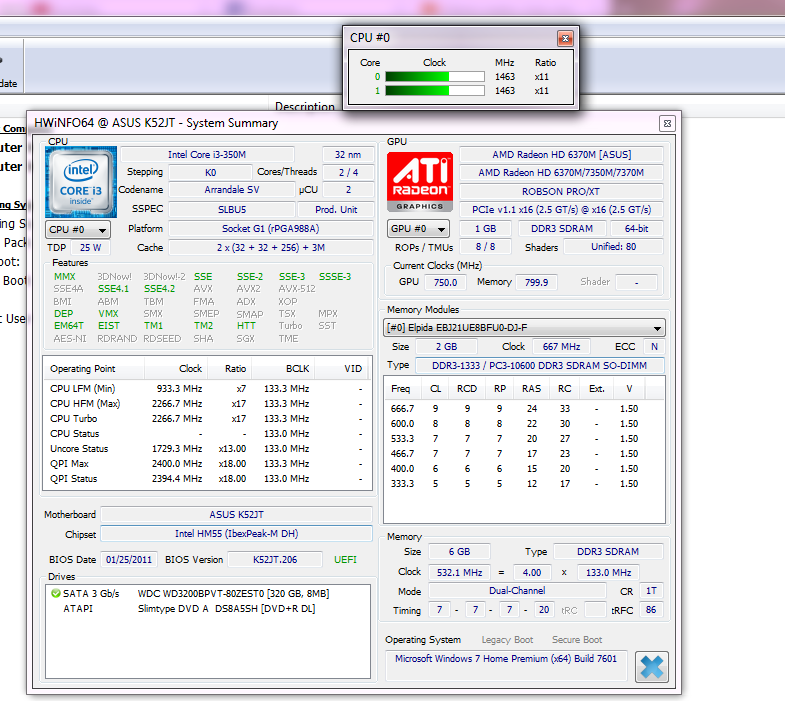
Task: Click the Uncore Status row
Action: click(x=207, y=449)
